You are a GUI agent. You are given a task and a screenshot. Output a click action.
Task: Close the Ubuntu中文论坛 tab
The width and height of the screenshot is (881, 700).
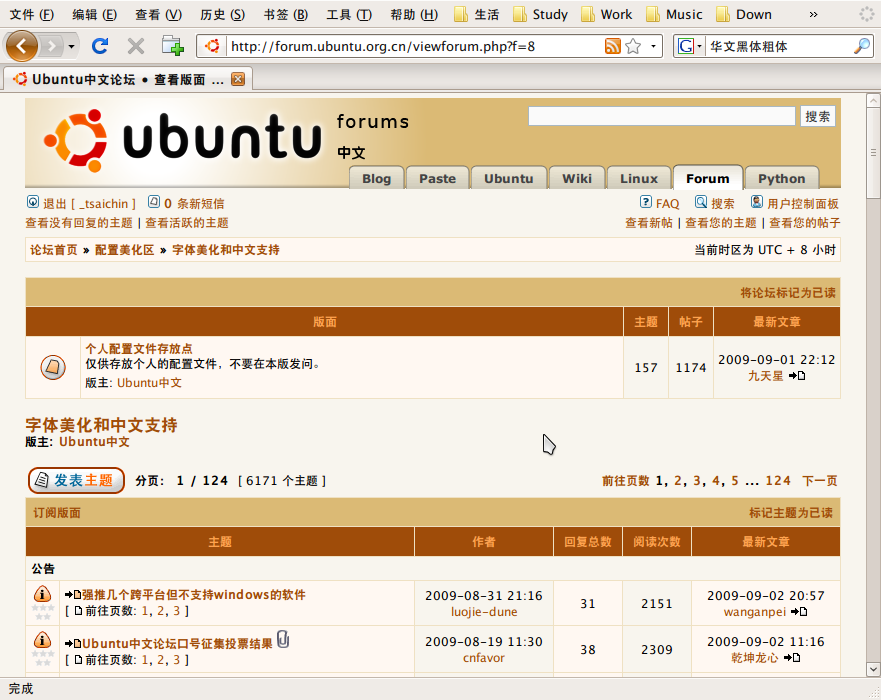click(x=238, y=79)
